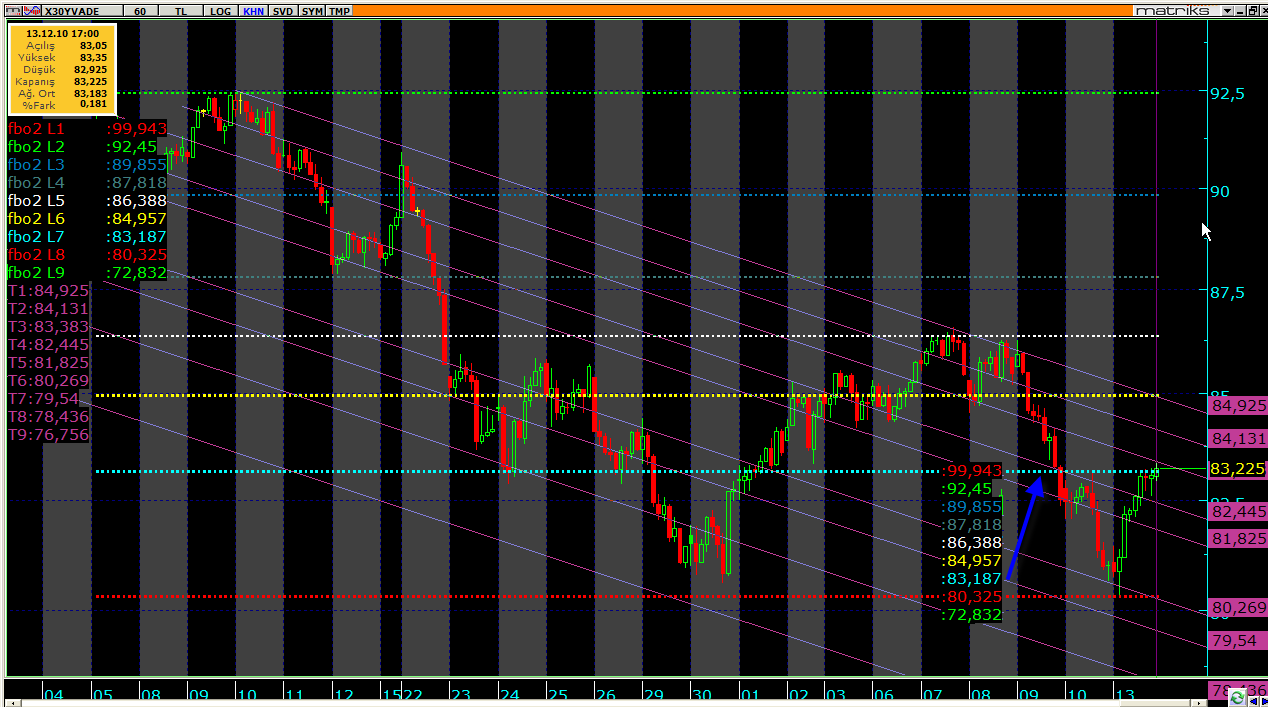Toggle the KHN option in the toolbar
The height and width of the screenshot is (707, 1268).
coord(253,10)
